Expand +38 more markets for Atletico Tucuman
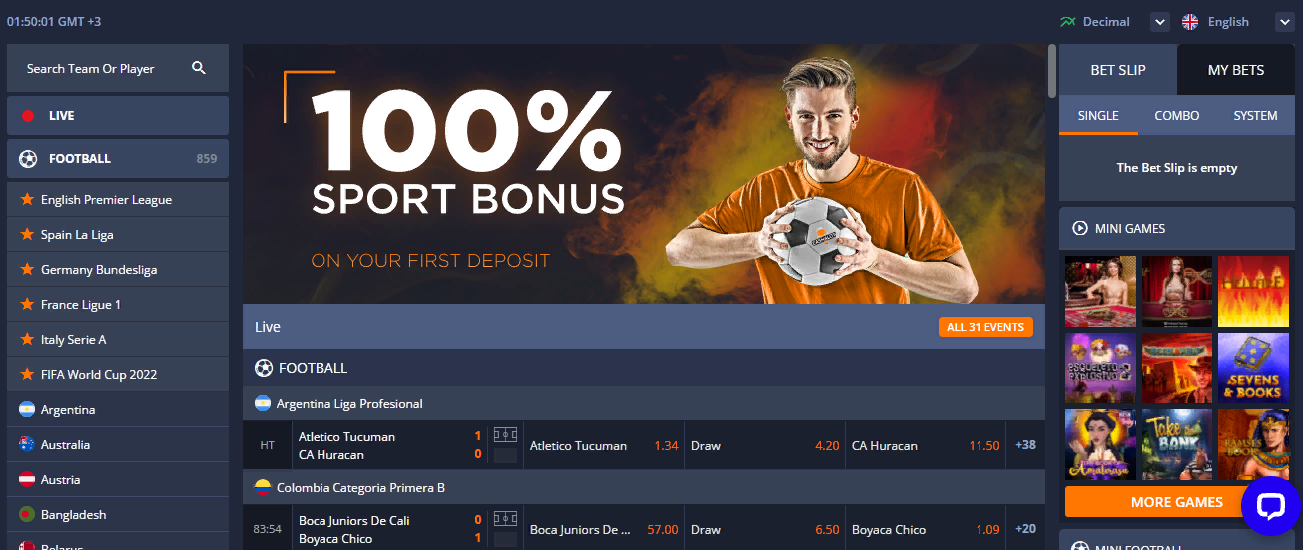1303x550 pixels. (1025, 445)
